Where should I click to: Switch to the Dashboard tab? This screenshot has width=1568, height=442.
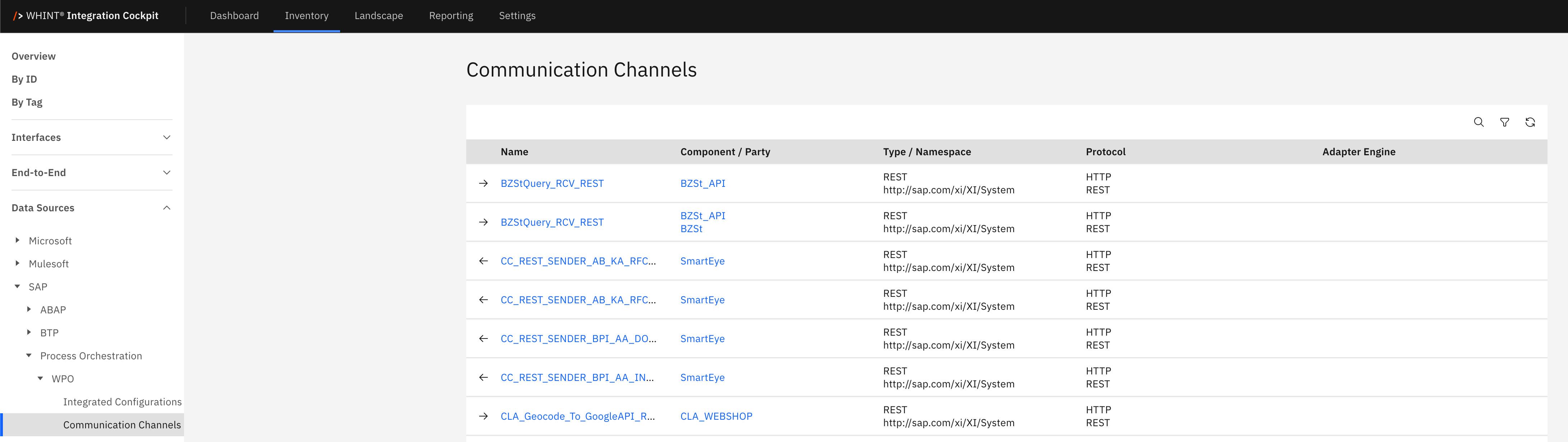pos(234,16)
